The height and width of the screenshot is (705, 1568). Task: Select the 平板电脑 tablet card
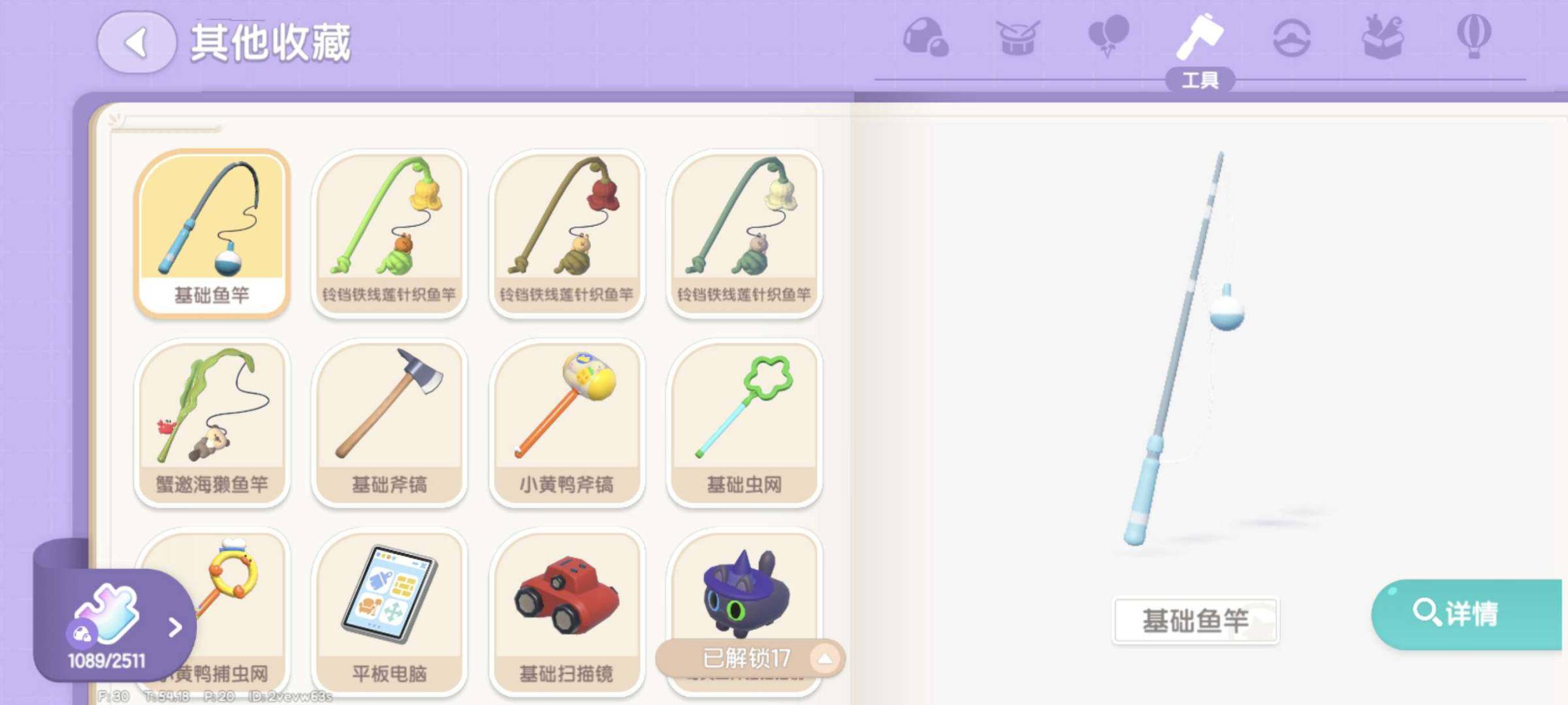coord(389,612)
